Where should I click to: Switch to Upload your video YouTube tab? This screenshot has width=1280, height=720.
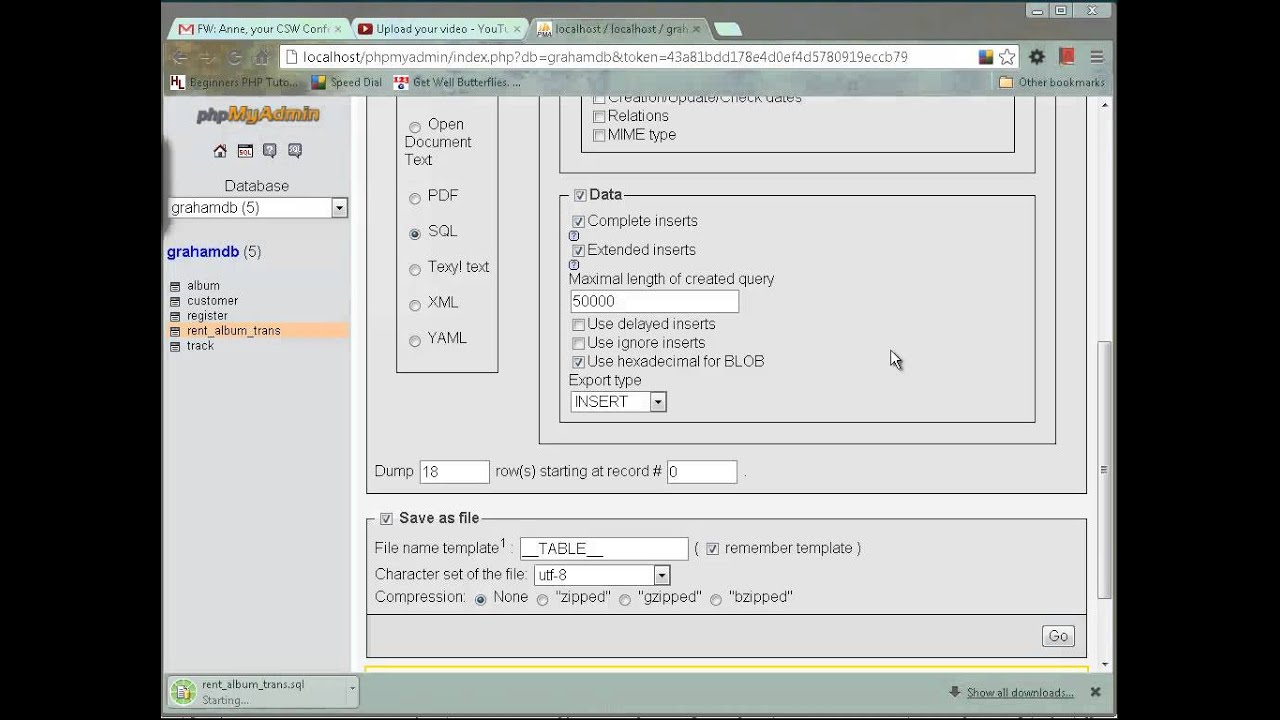439,29
